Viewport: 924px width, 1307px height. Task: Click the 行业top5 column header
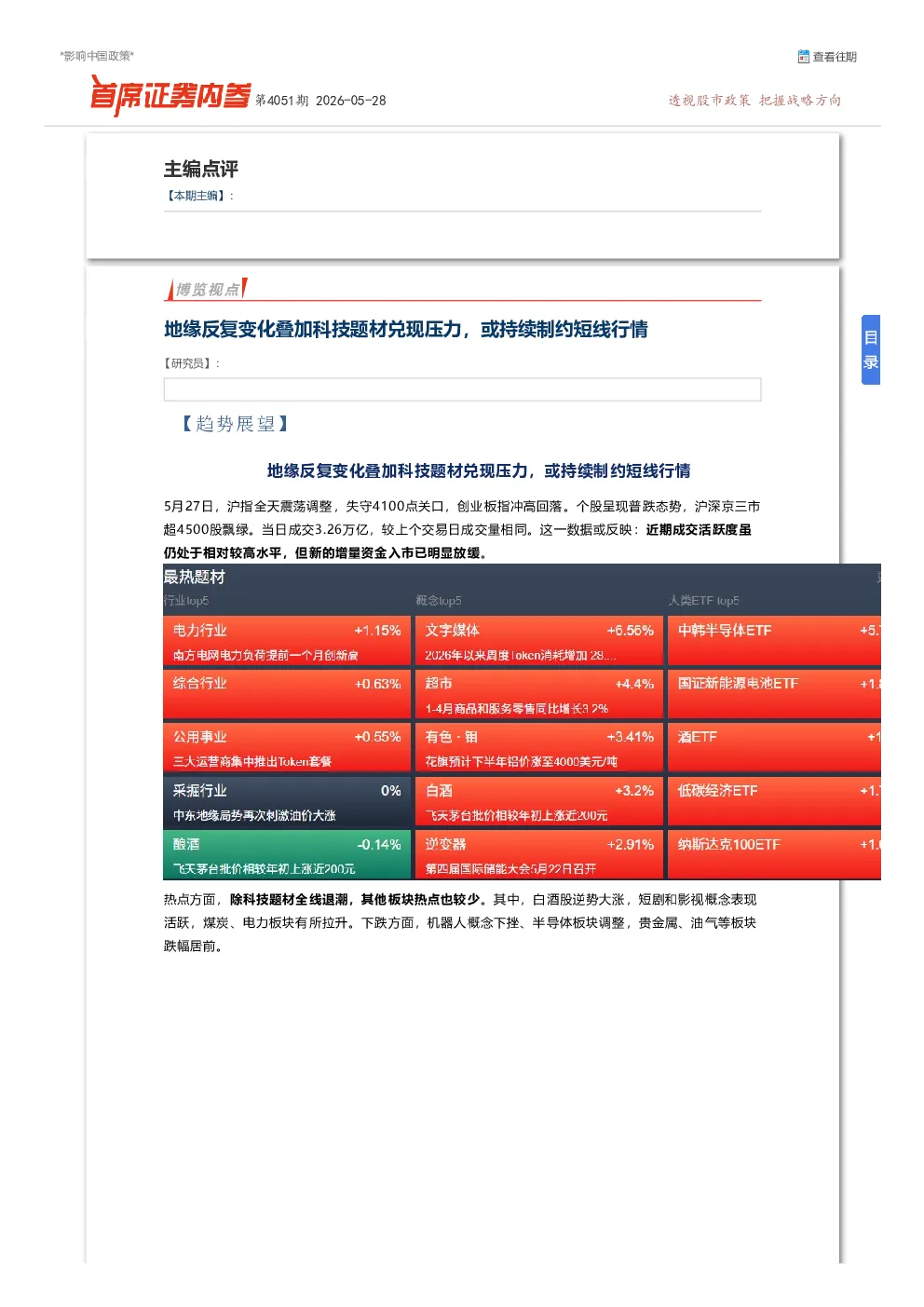click(x=186, y=601)
